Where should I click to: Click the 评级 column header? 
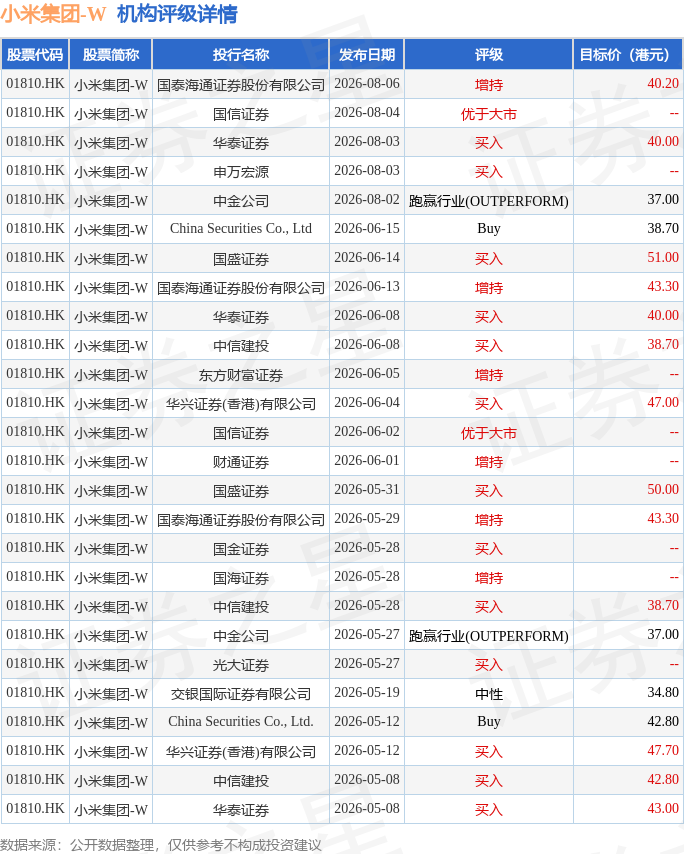pos(488,54)
